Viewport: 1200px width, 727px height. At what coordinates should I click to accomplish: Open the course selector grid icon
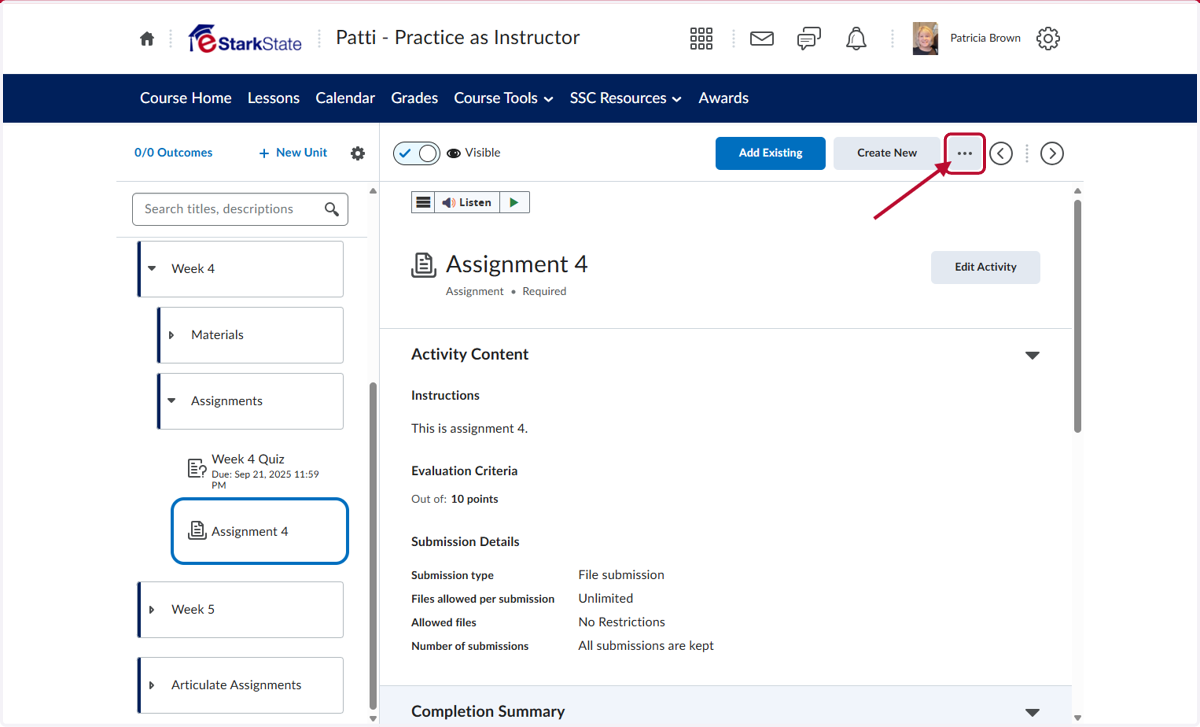point(701,39)
